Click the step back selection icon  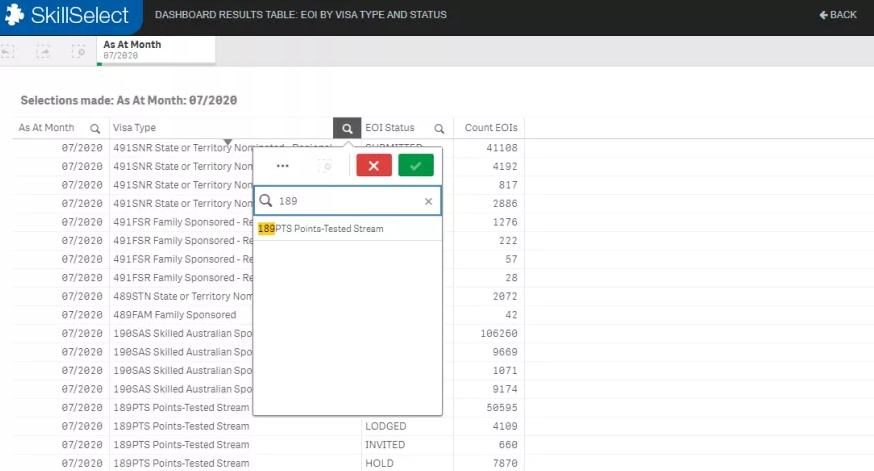point(9,51)
